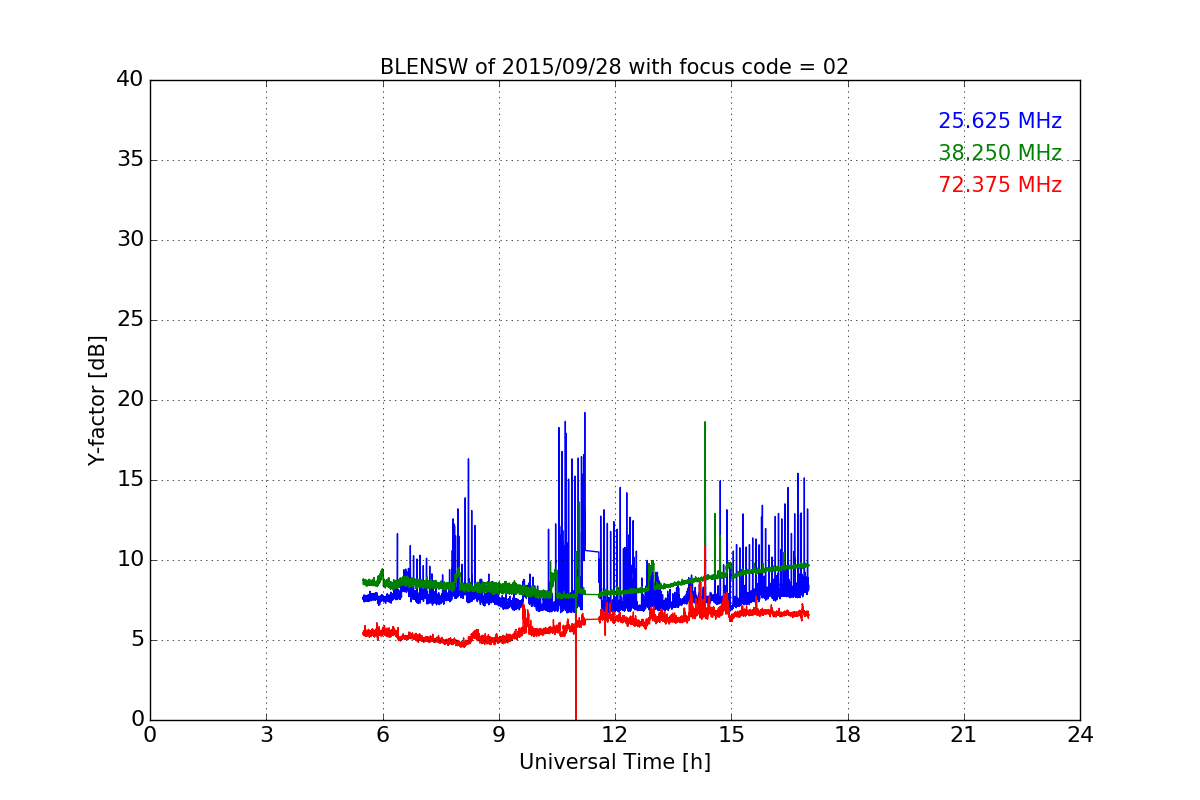Click the x-axis tick label 3

point(266,734)
